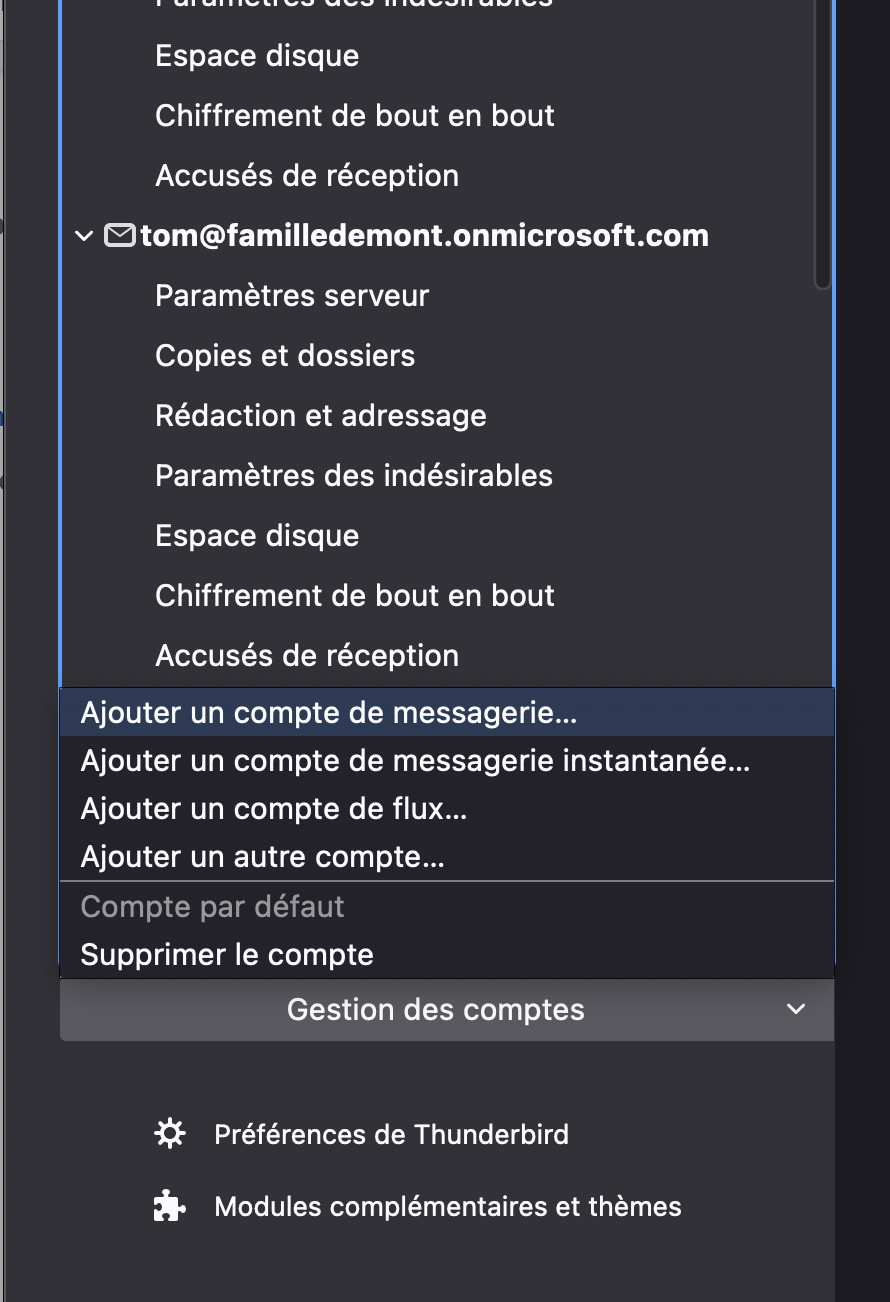Select Chiffrement de bout en bout under tom@ account

point(355,596)
